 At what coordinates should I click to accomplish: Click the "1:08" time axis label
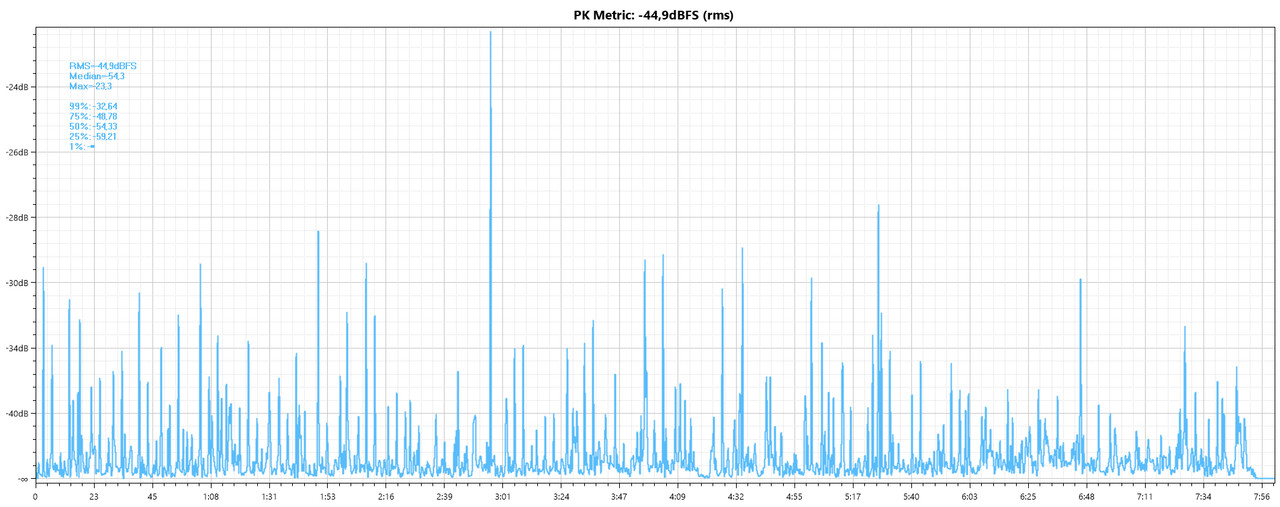coord(210,496)
